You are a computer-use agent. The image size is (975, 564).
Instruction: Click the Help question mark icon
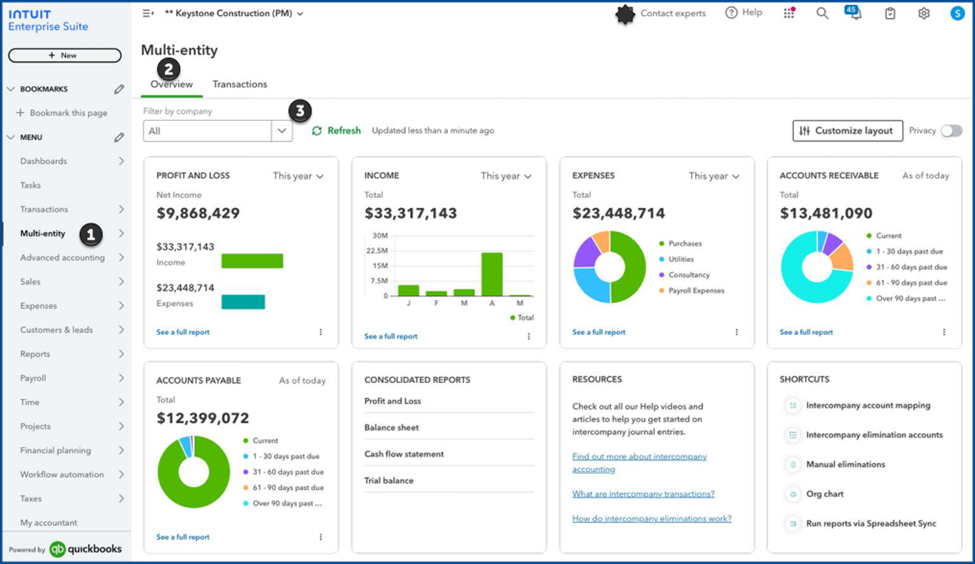click(731, 13)
